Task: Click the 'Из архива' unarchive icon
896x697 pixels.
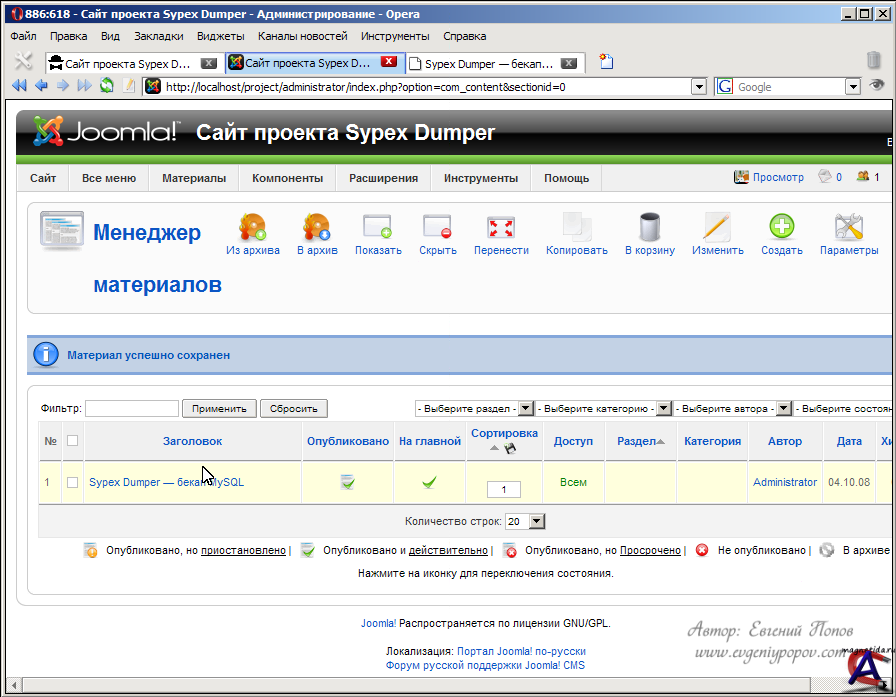Action: pyautogui.click(x=252, y=227)
